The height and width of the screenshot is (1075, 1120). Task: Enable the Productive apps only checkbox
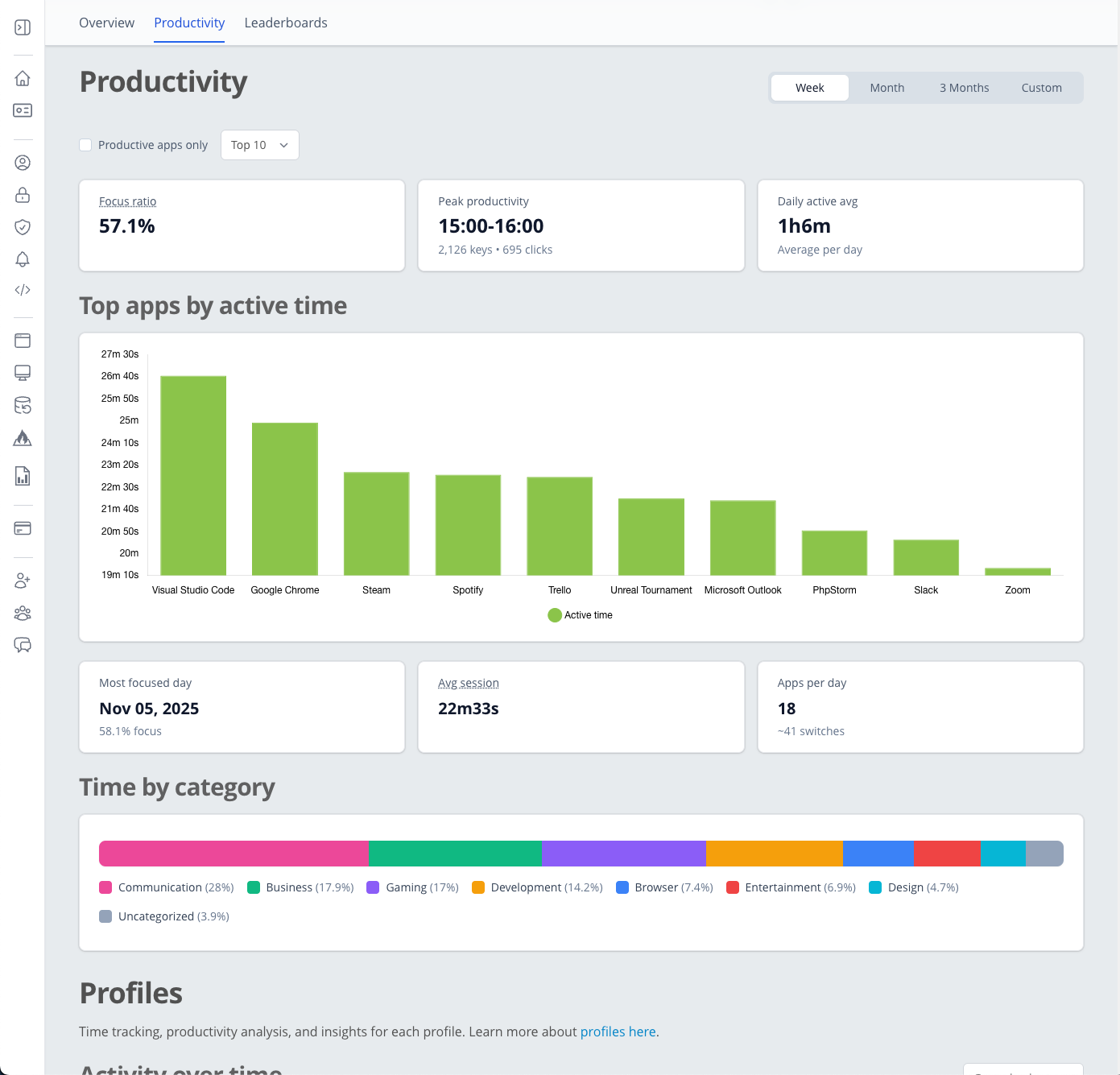pyautogui.click(x=85, y=145)
